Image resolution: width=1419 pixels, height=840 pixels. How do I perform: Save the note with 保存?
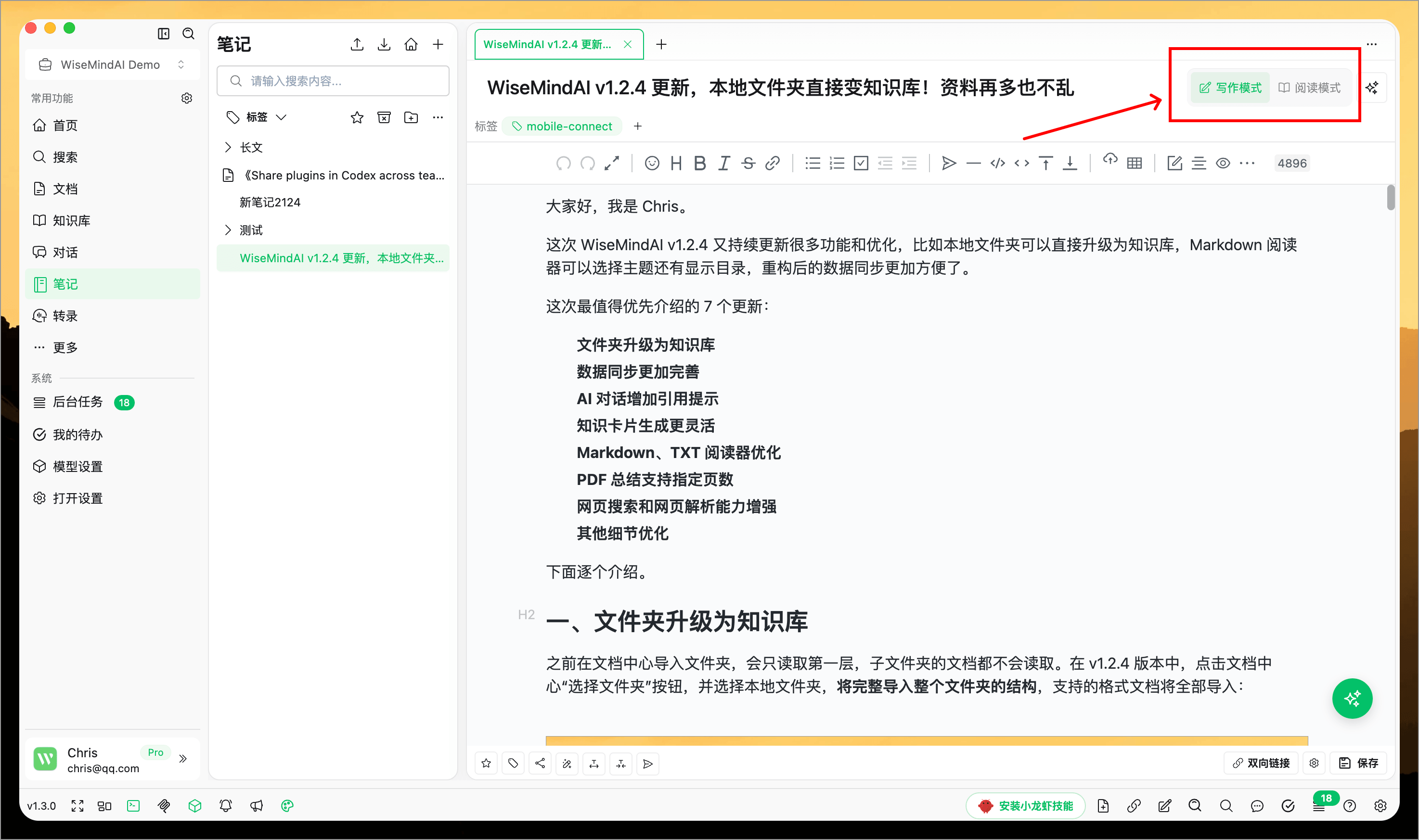(1358, 764)
